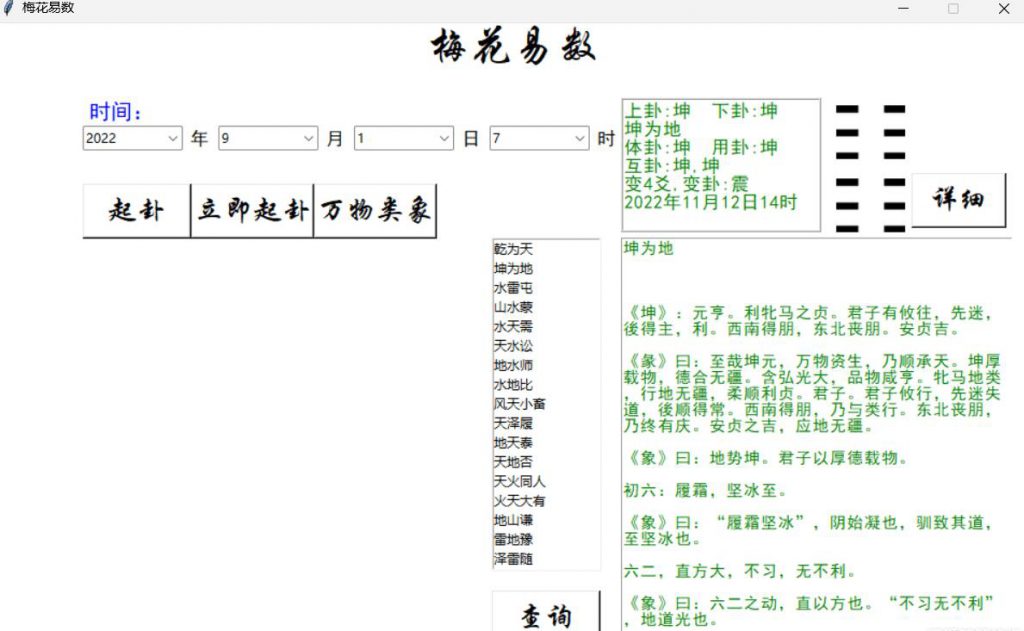Pick 山水蒙 in the hexagram list
The height and width of the screenshot is (631, 1024).
[x=514, y=307]
